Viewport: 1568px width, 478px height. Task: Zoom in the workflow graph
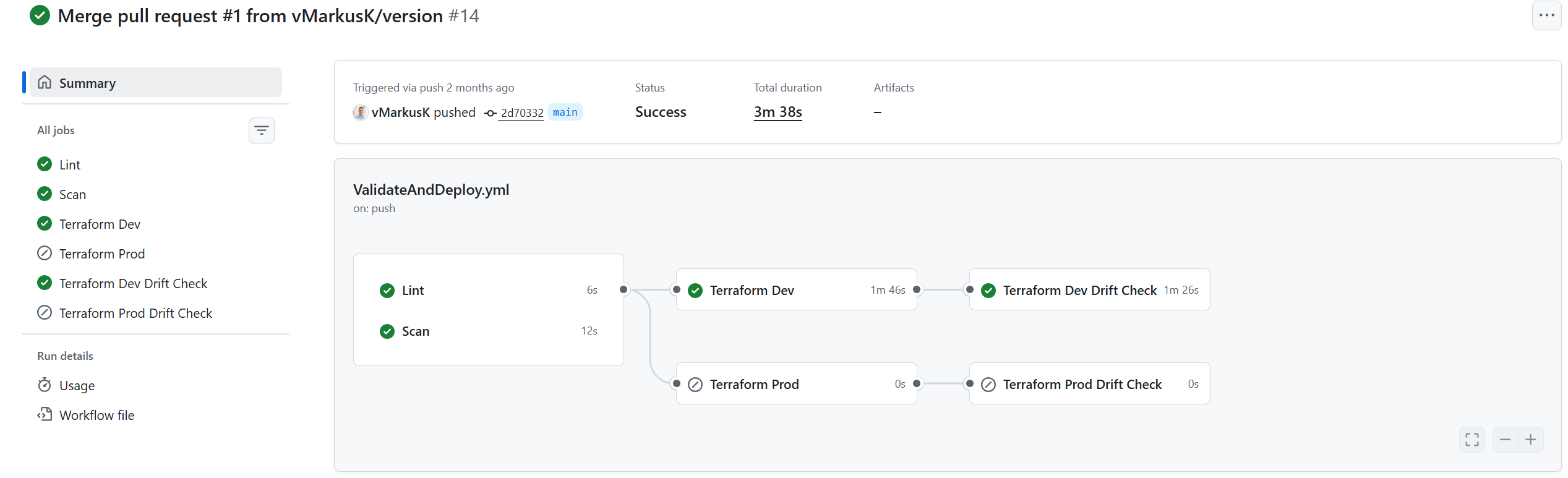point(1531,440)
